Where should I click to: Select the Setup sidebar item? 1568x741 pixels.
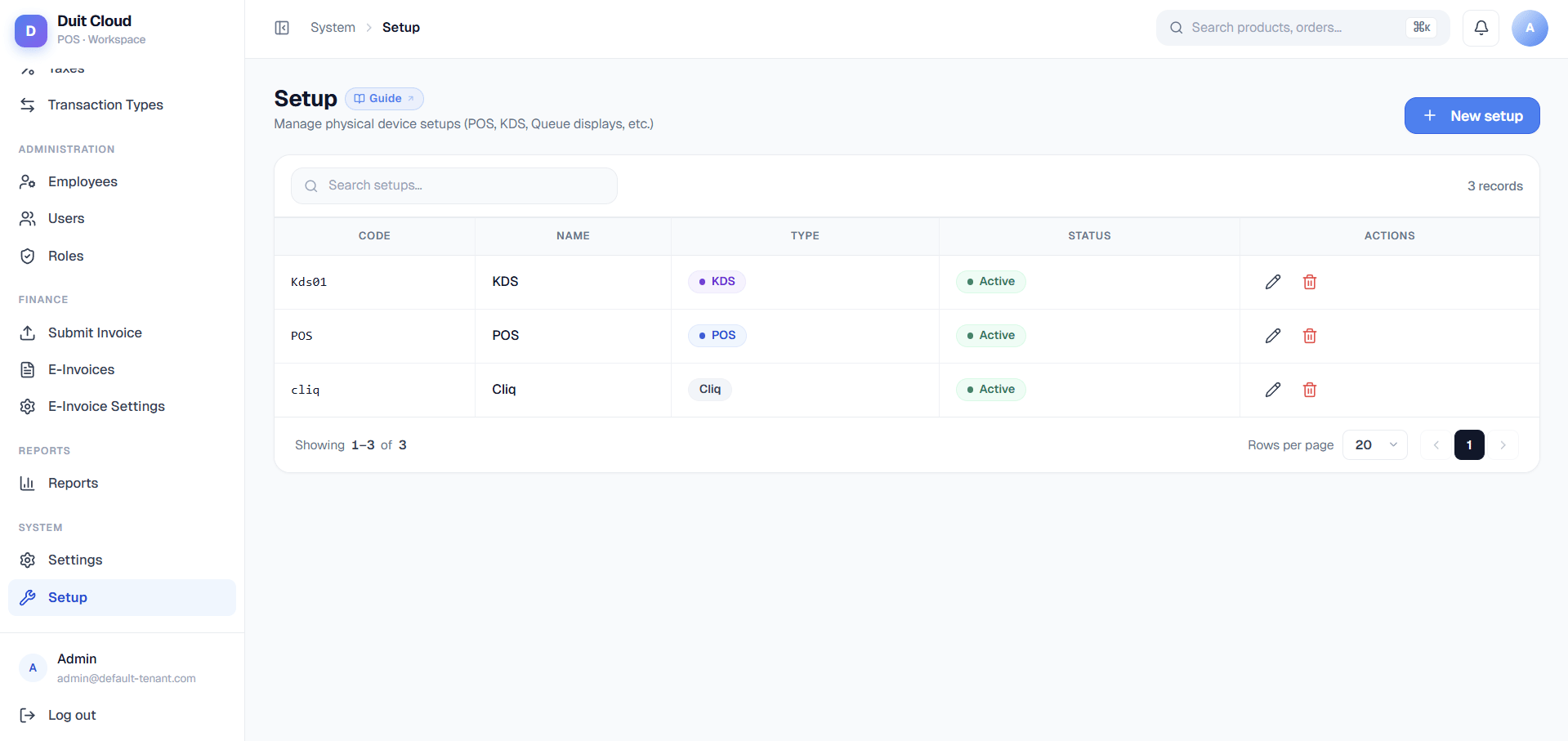click(x=122, y=597)
